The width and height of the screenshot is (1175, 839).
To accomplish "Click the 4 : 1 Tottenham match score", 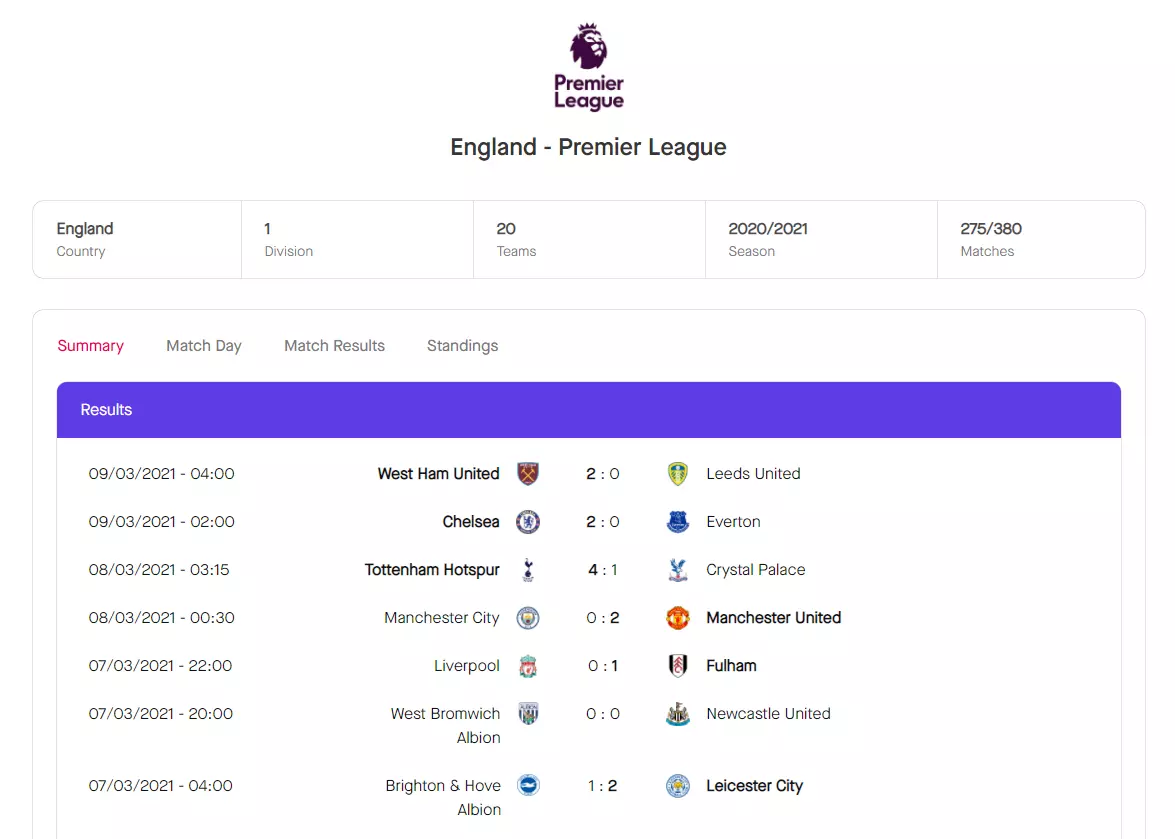I will (602, 569).
